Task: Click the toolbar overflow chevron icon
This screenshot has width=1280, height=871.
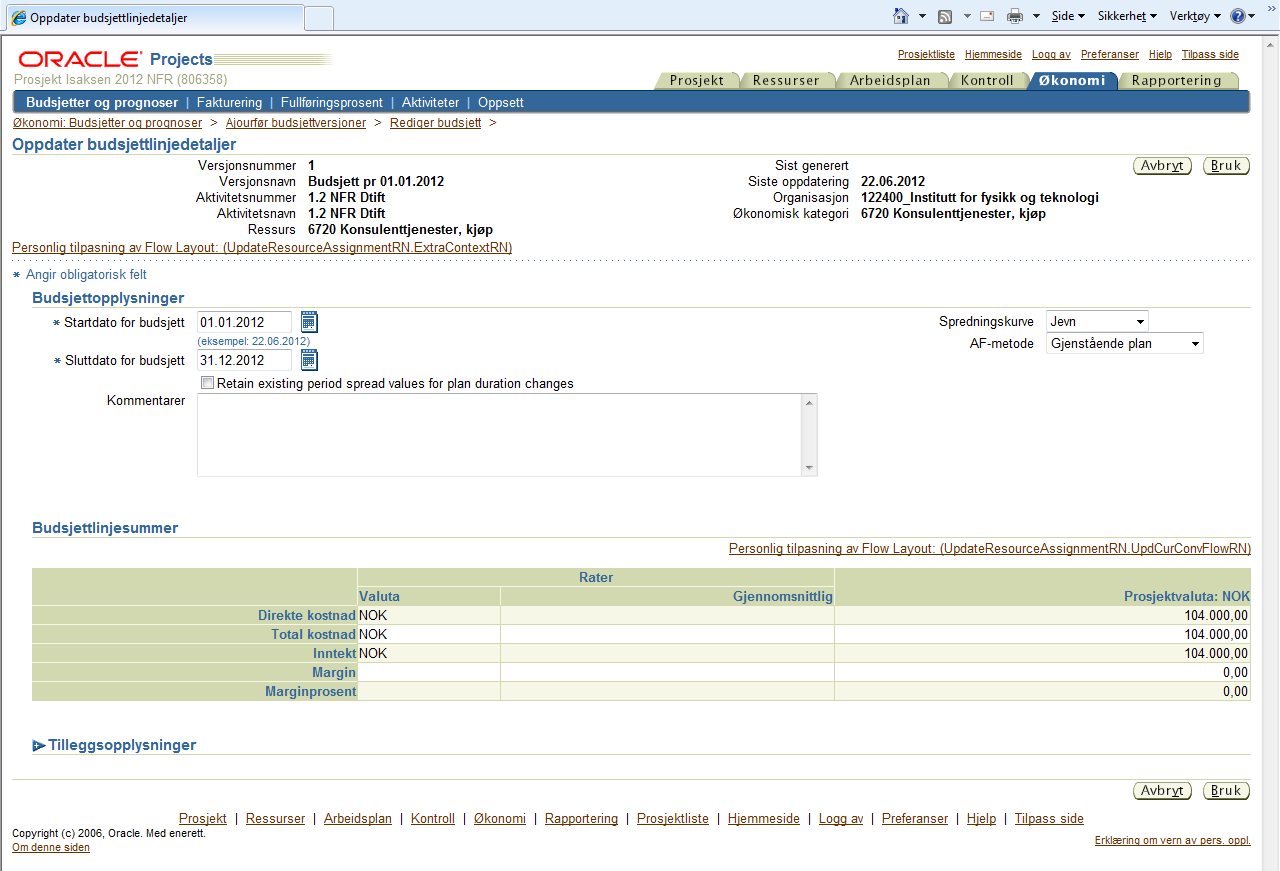Action: [1270, 8]
